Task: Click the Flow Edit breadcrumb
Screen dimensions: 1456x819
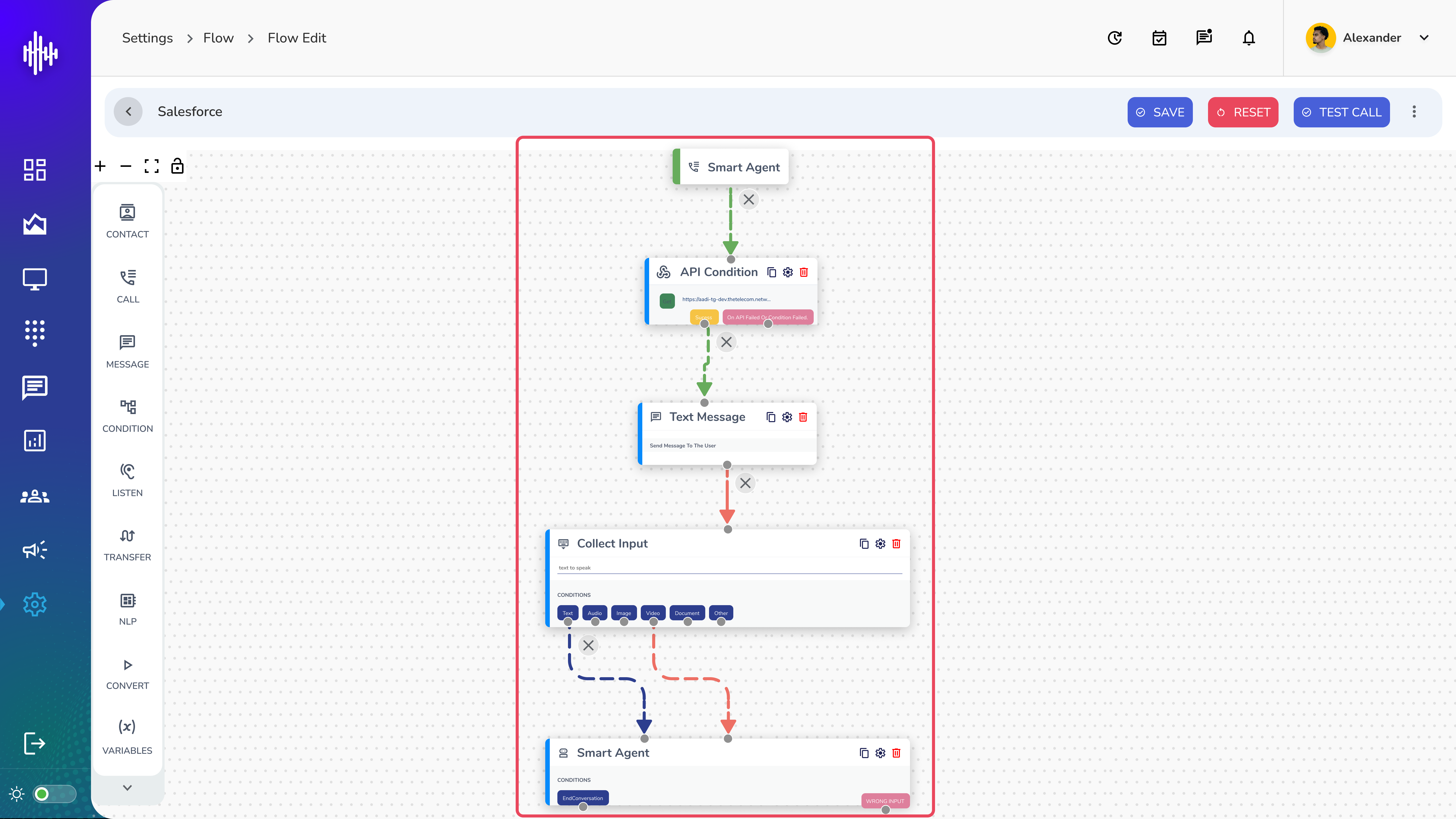Action: (x=297, y=38)
